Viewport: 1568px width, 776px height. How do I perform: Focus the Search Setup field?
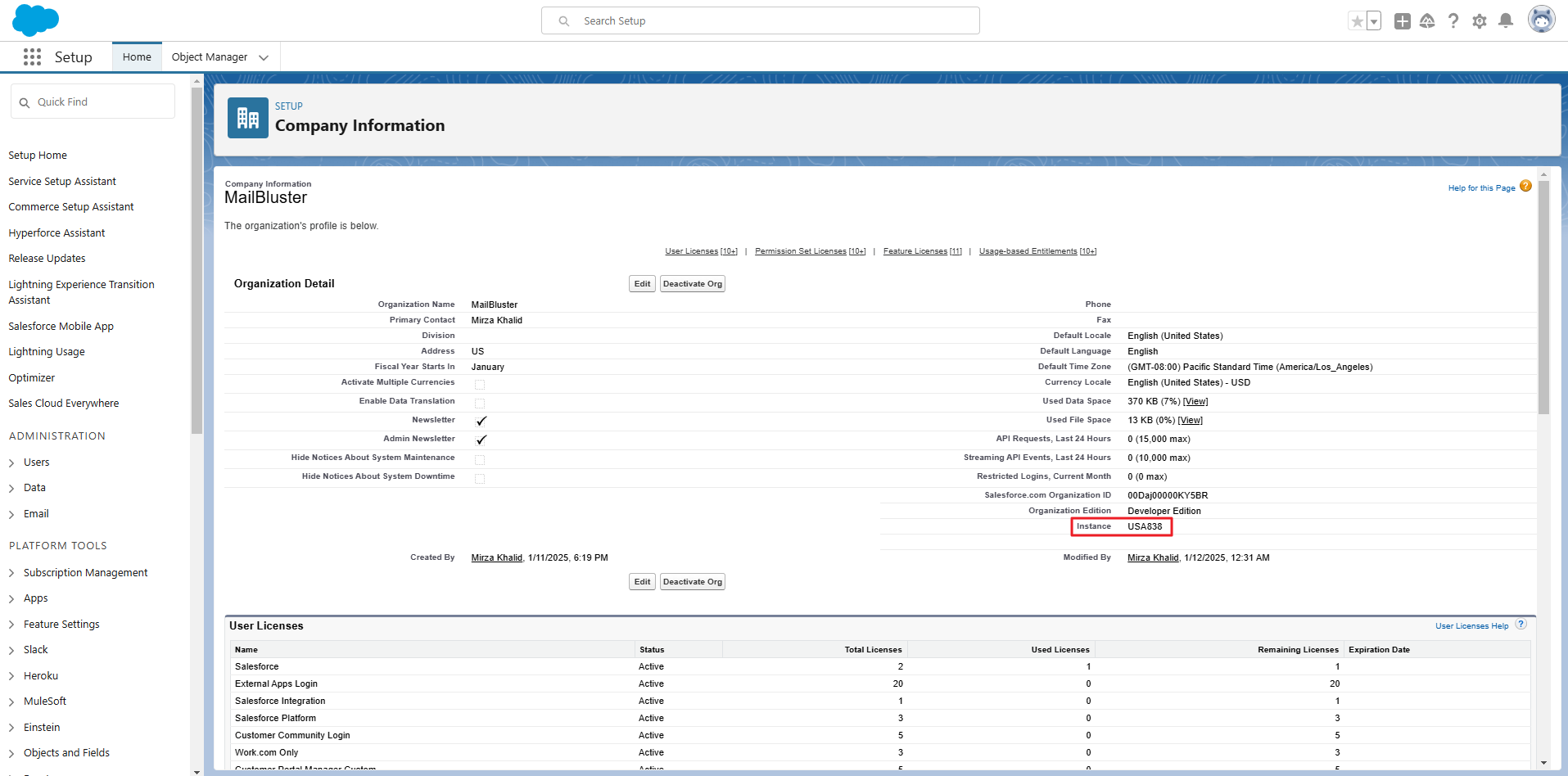pyautogui.click(x=760, y=21)
